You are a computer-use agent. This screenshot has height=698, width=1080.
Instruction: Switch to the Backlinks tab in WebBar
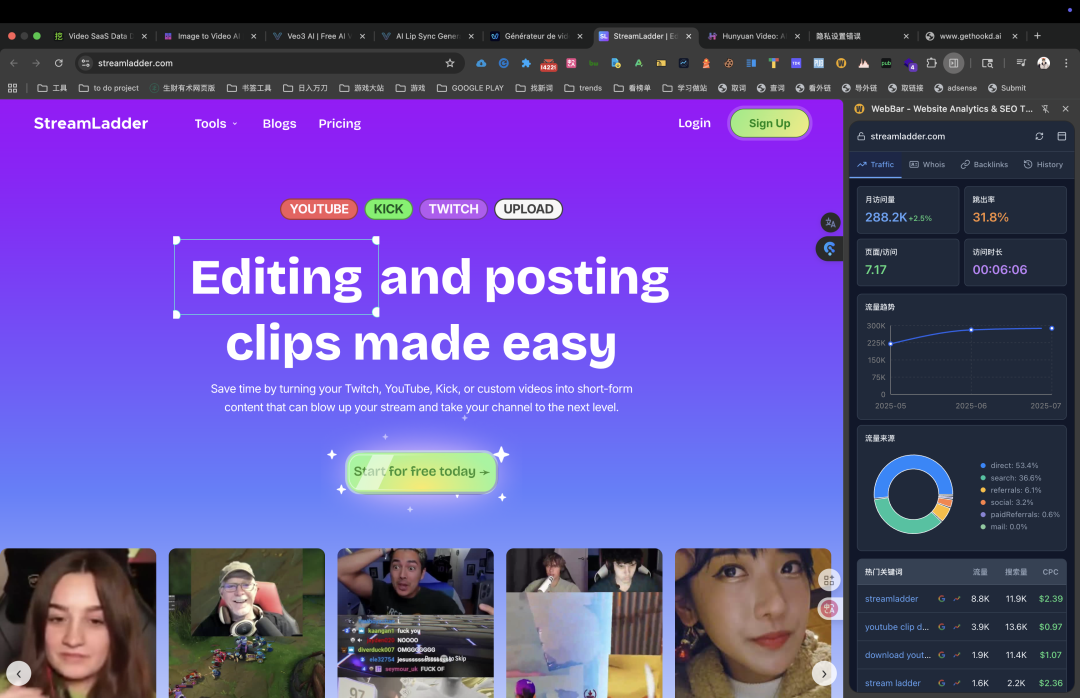pyautogui.click(x=984, y=165)
